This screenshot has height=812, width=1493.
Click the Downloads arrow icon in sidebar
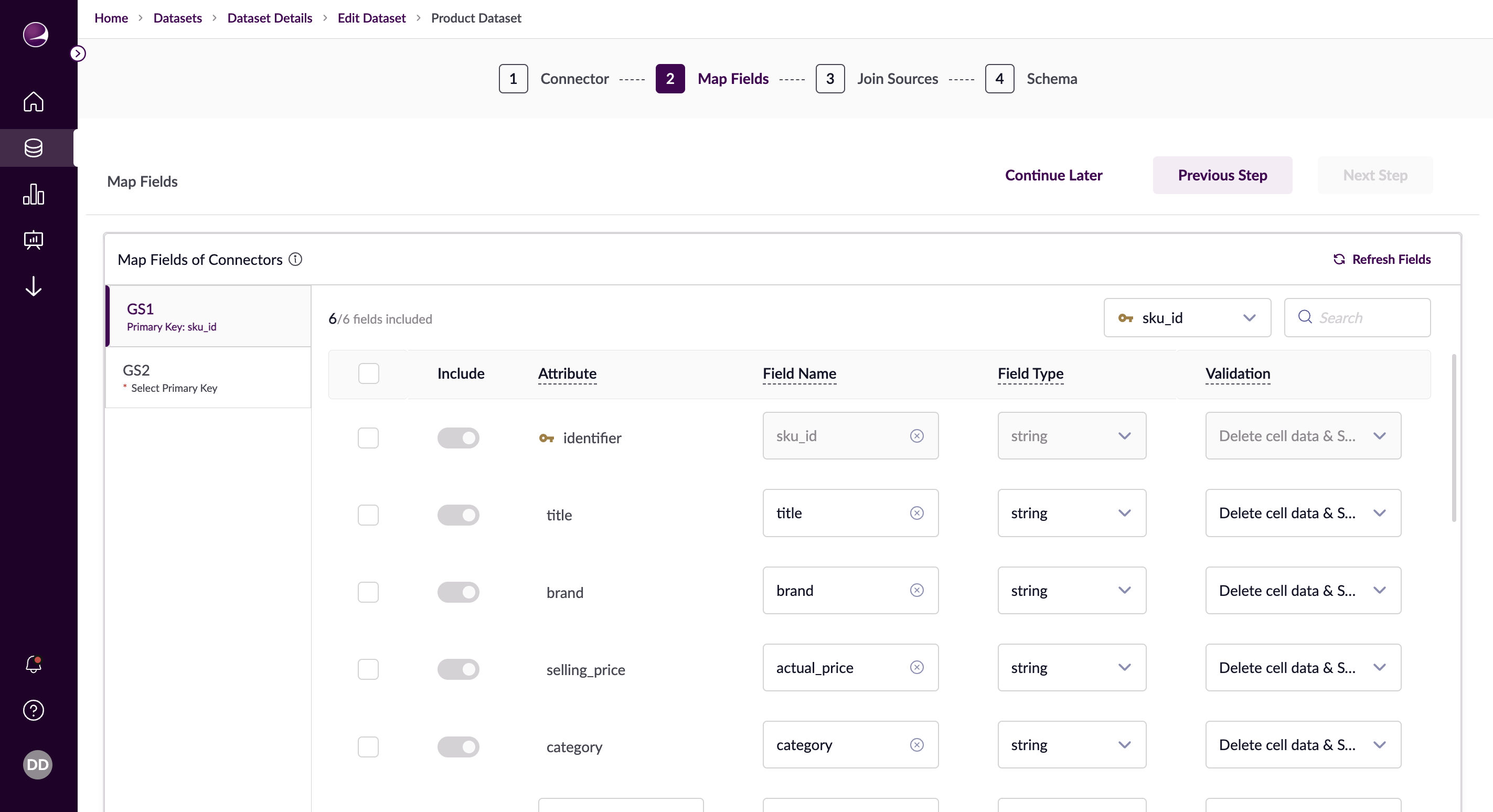(x=33, y=286)
